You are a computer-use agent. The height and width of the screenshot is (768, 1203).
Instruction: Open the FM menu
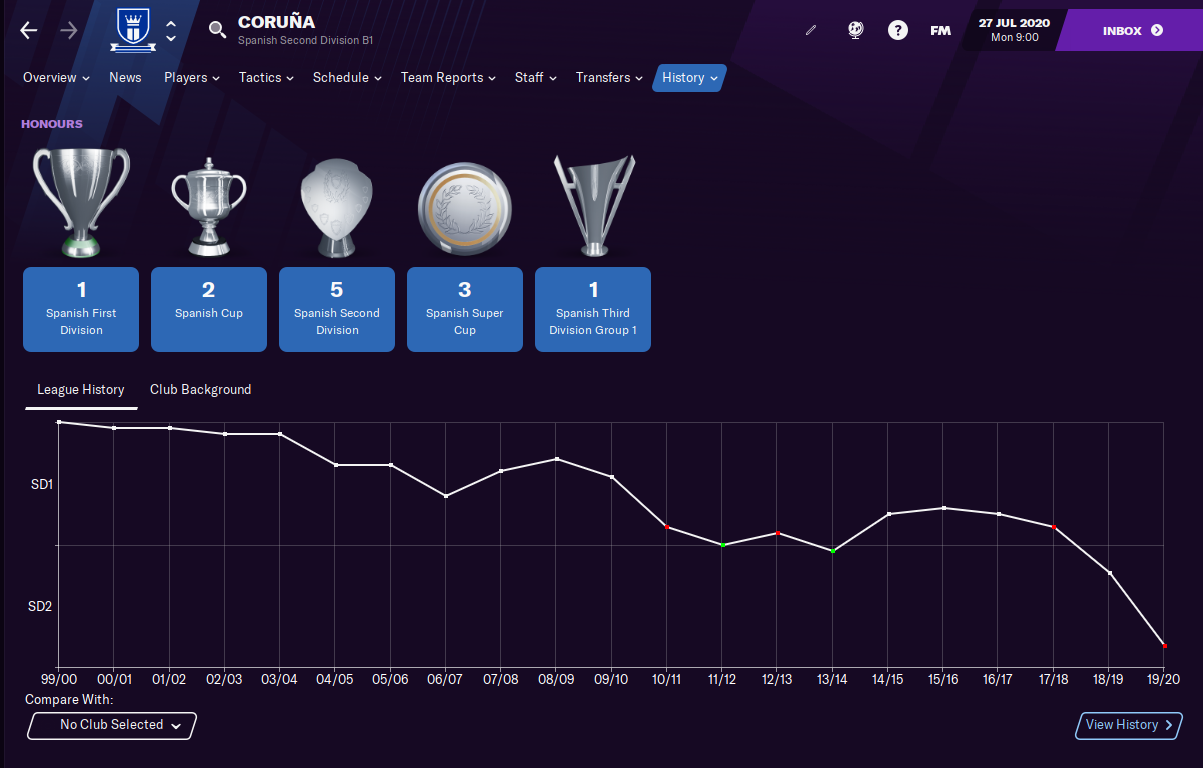pyautogui.click(x=940, y=31)
